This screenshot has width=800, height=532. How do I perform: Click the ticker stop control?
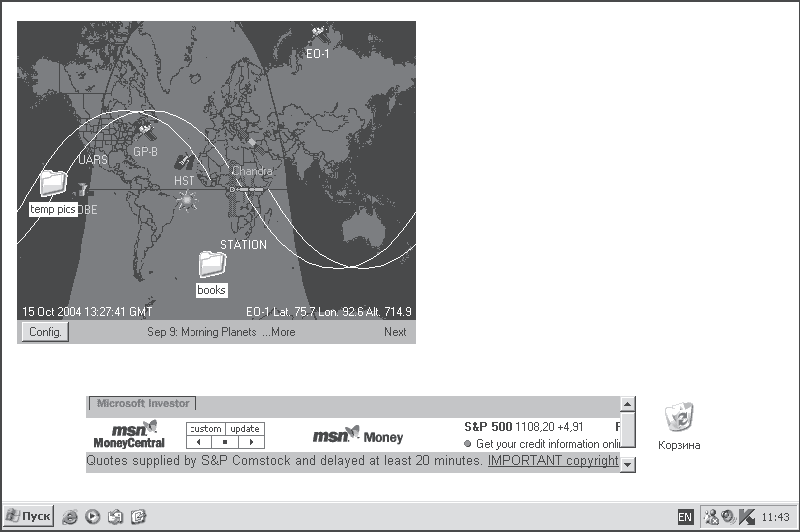tap(225, 442)
